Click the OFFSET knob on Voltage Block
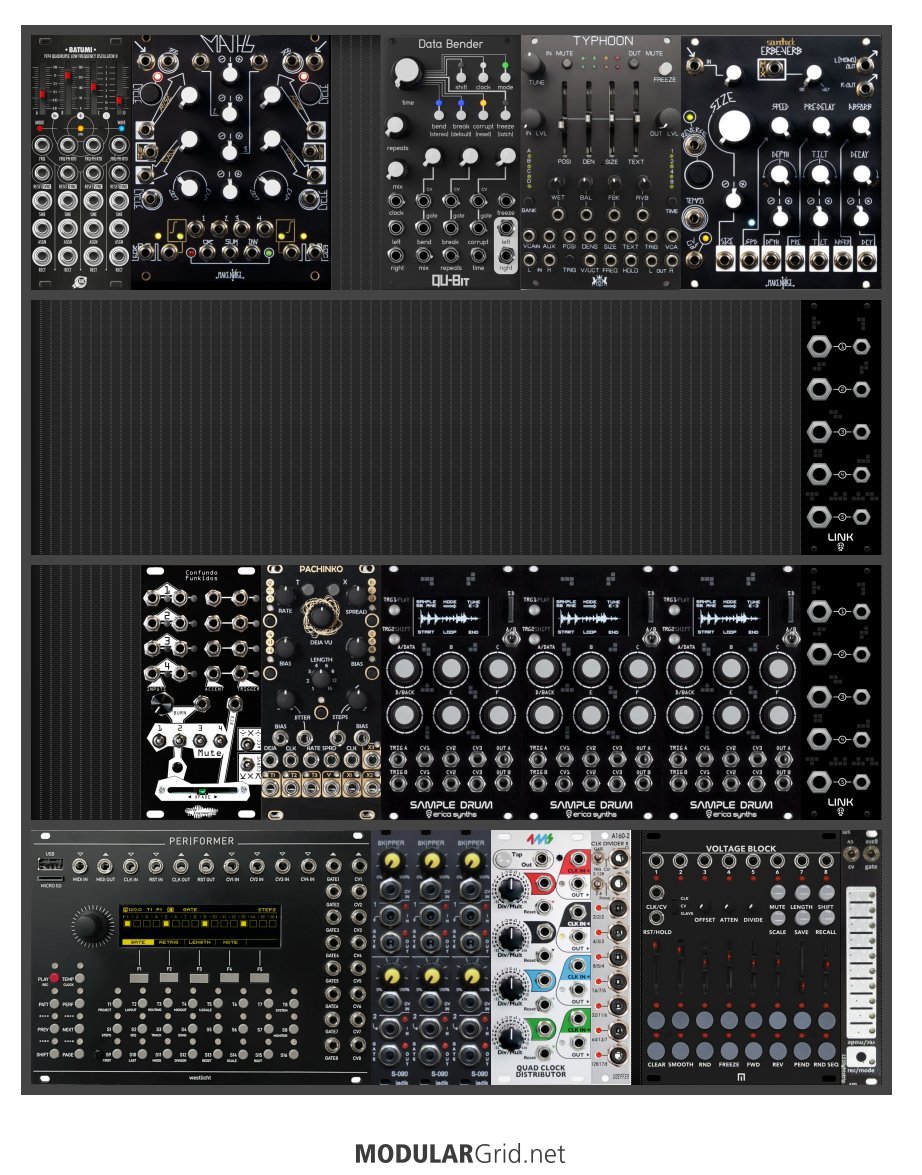Image resolution: width=922 pixels, height=1175 pixels. (705, 907)
